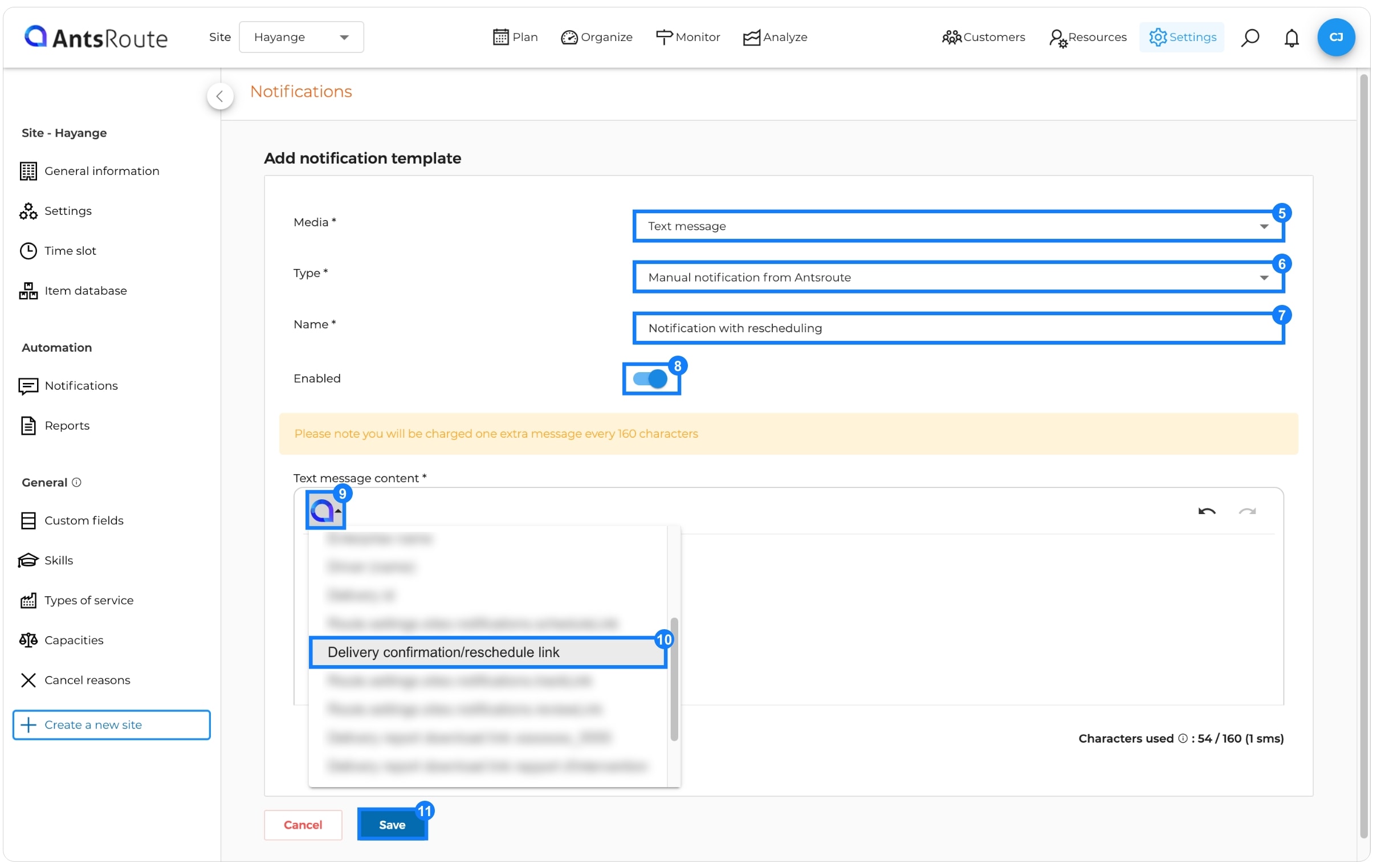Open the Customers menu
Image resolution: width=1373 pixels, height=868 pixels.
(x=983, y=37)
